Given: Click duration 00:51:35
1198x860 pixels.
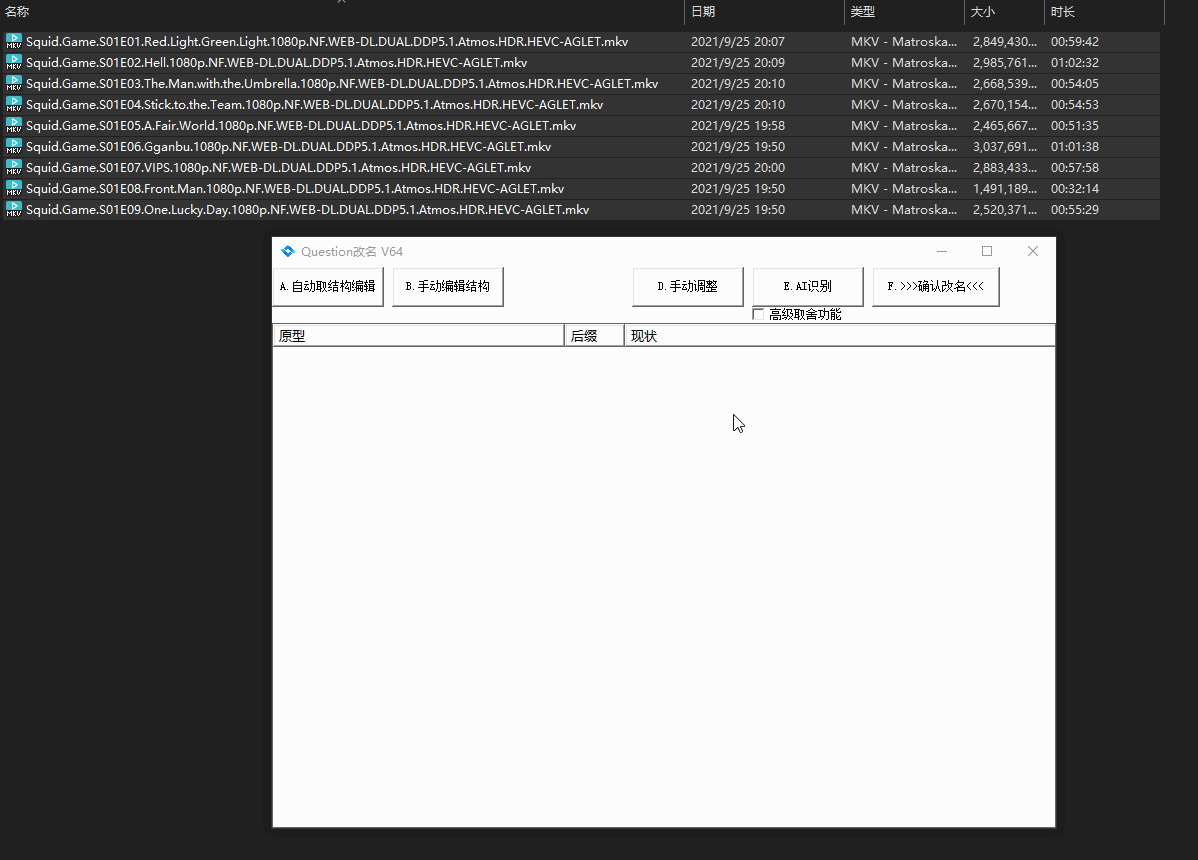Looking at the screenshot, I should pyautogui.click(x=1074, y=125).
